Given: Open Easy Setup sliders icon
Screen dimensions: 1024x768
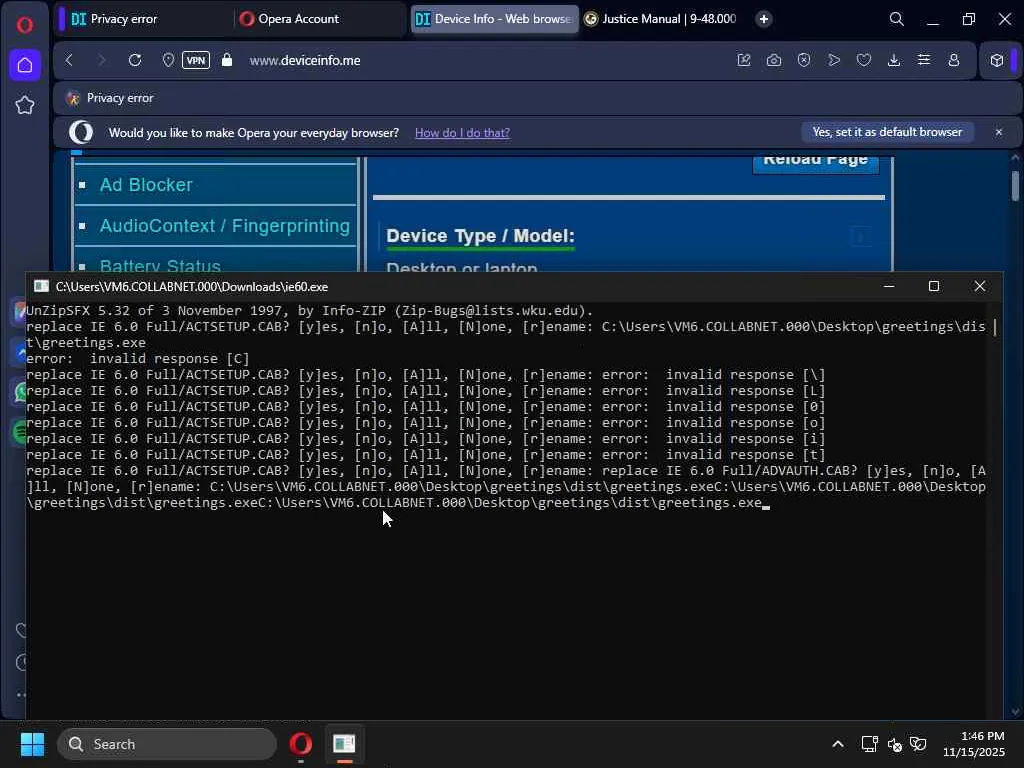Looking at the screenshot, I should point(924,60).
